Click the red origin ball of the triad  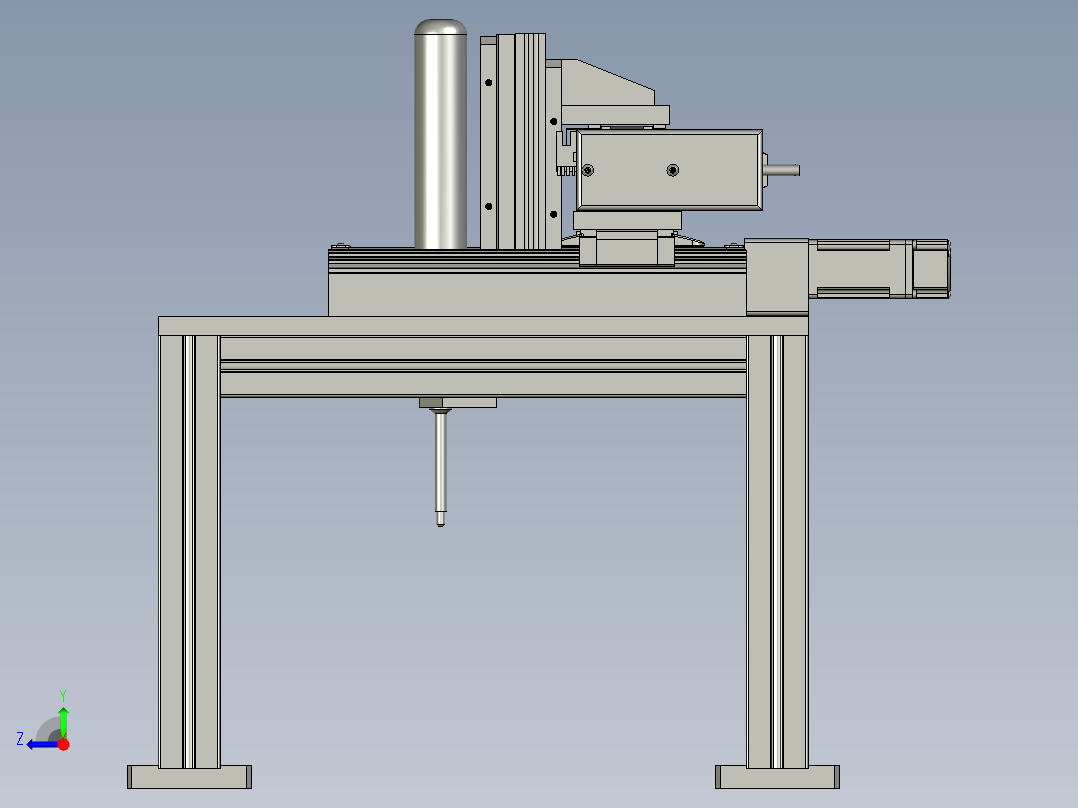[64, 744]
